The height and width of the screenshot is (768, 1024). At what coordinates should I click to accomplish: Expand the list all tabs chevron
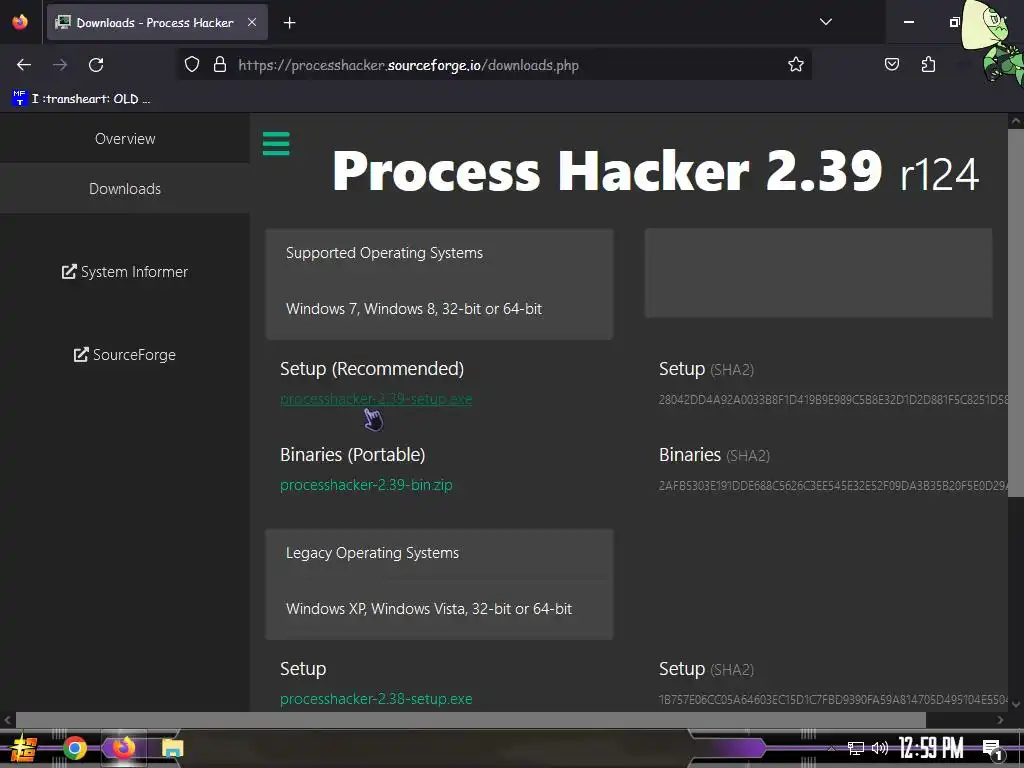tap(825, 22)
